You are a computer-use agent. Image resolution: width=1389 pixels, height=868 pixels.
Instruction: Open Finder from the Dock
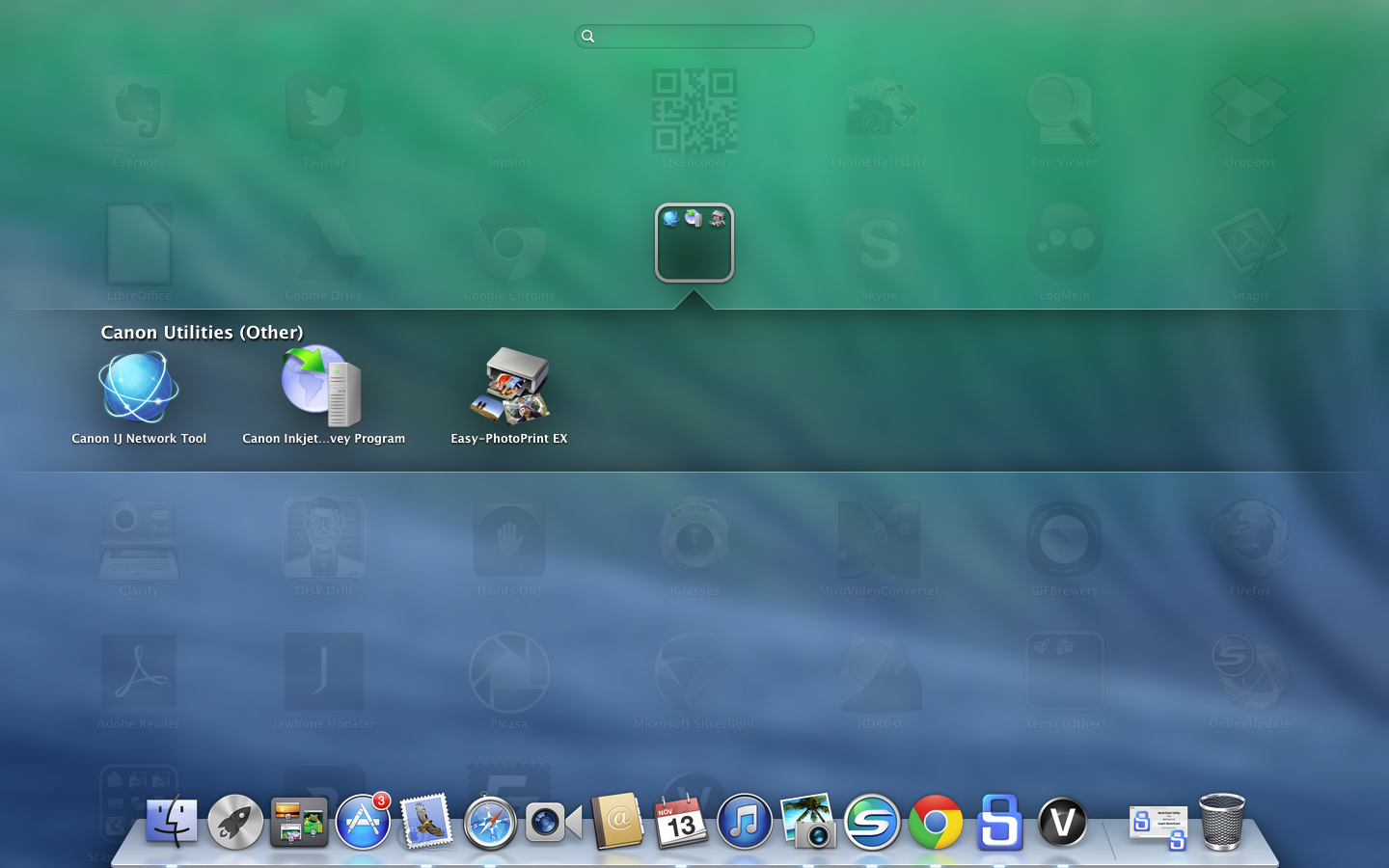point(172,823)
